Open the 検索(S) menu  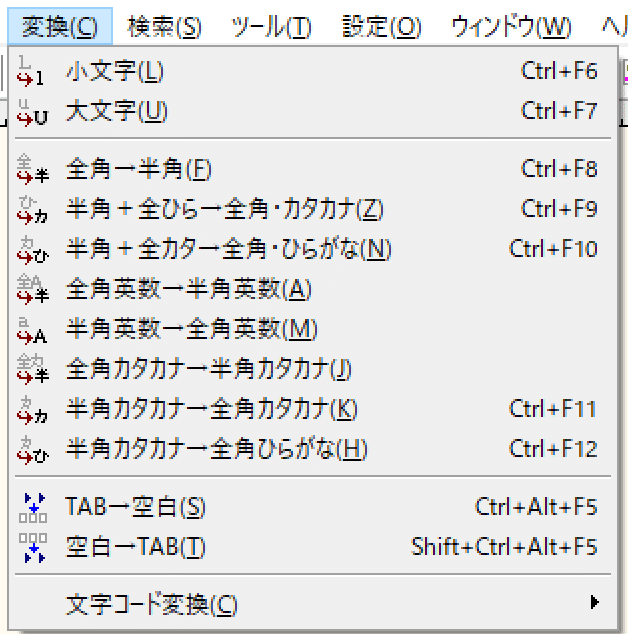(165, 27)
